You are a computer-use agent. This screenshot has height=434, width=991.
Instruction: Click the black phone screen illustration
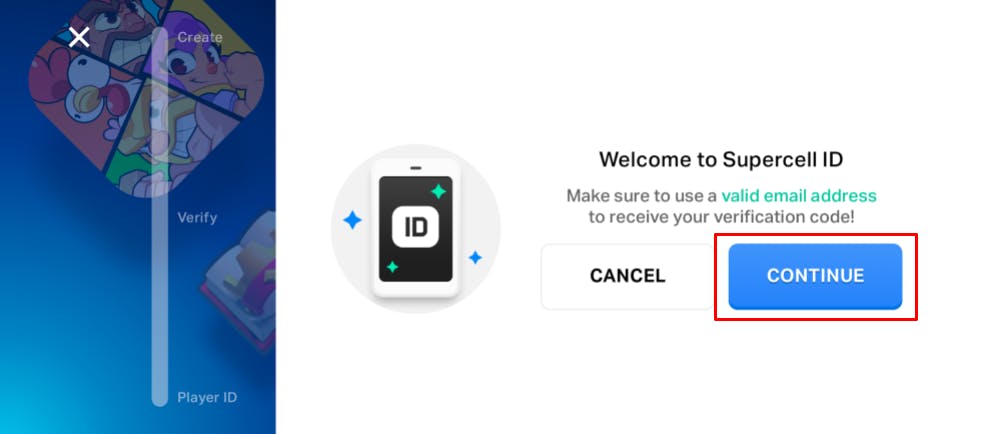click(x=415, y=229)
